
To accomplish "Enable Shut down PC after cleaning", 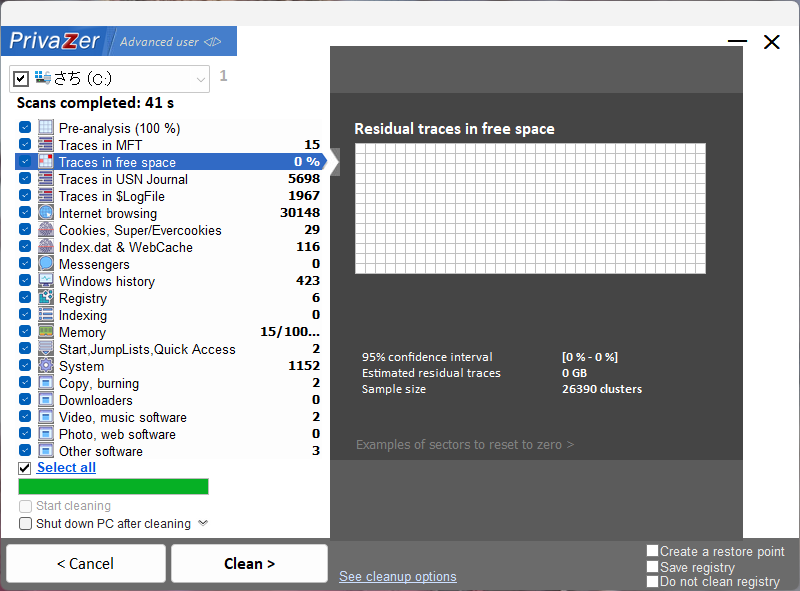I will coord(25,524).
